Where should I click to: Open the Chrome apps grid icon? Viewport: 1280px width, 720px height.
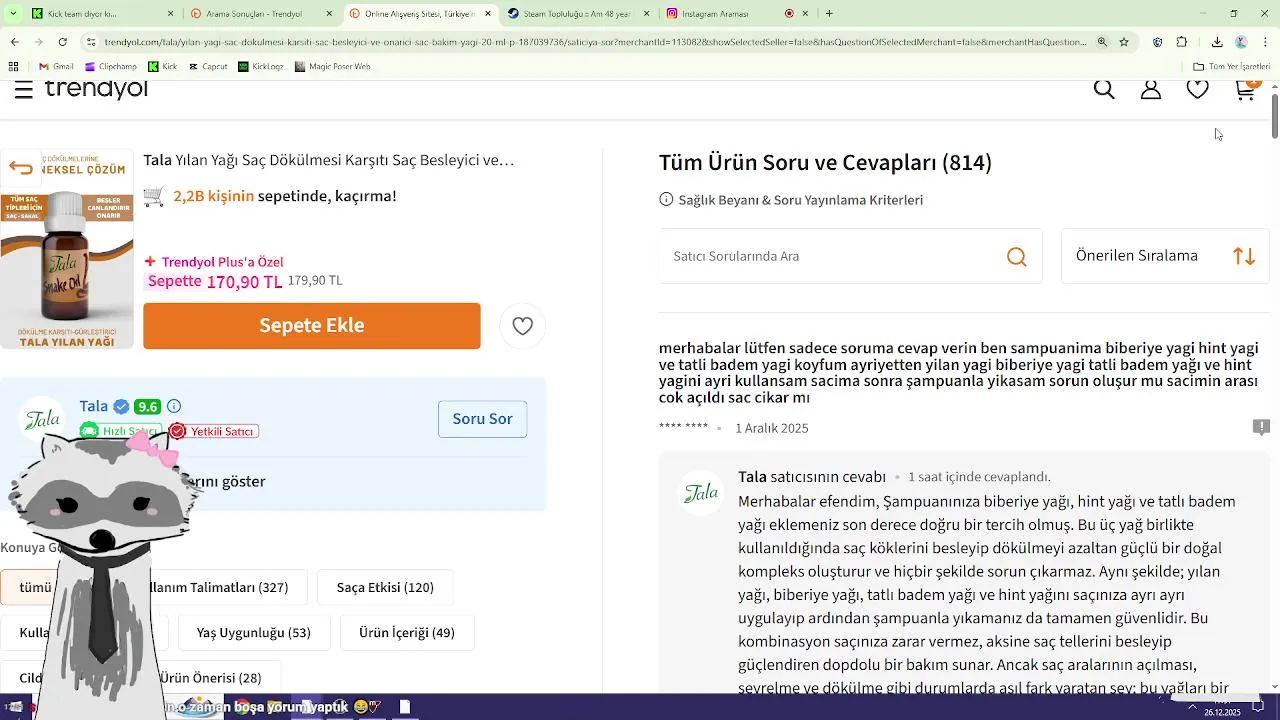[14, 66]
